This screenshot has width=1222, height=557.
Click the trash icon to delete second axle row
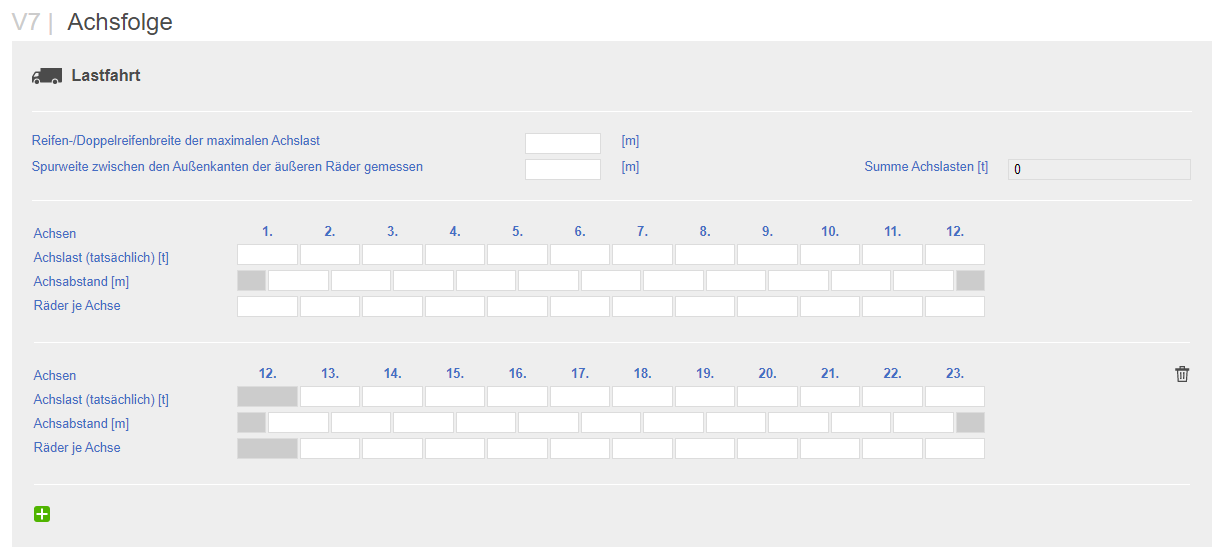point(1182,374)
